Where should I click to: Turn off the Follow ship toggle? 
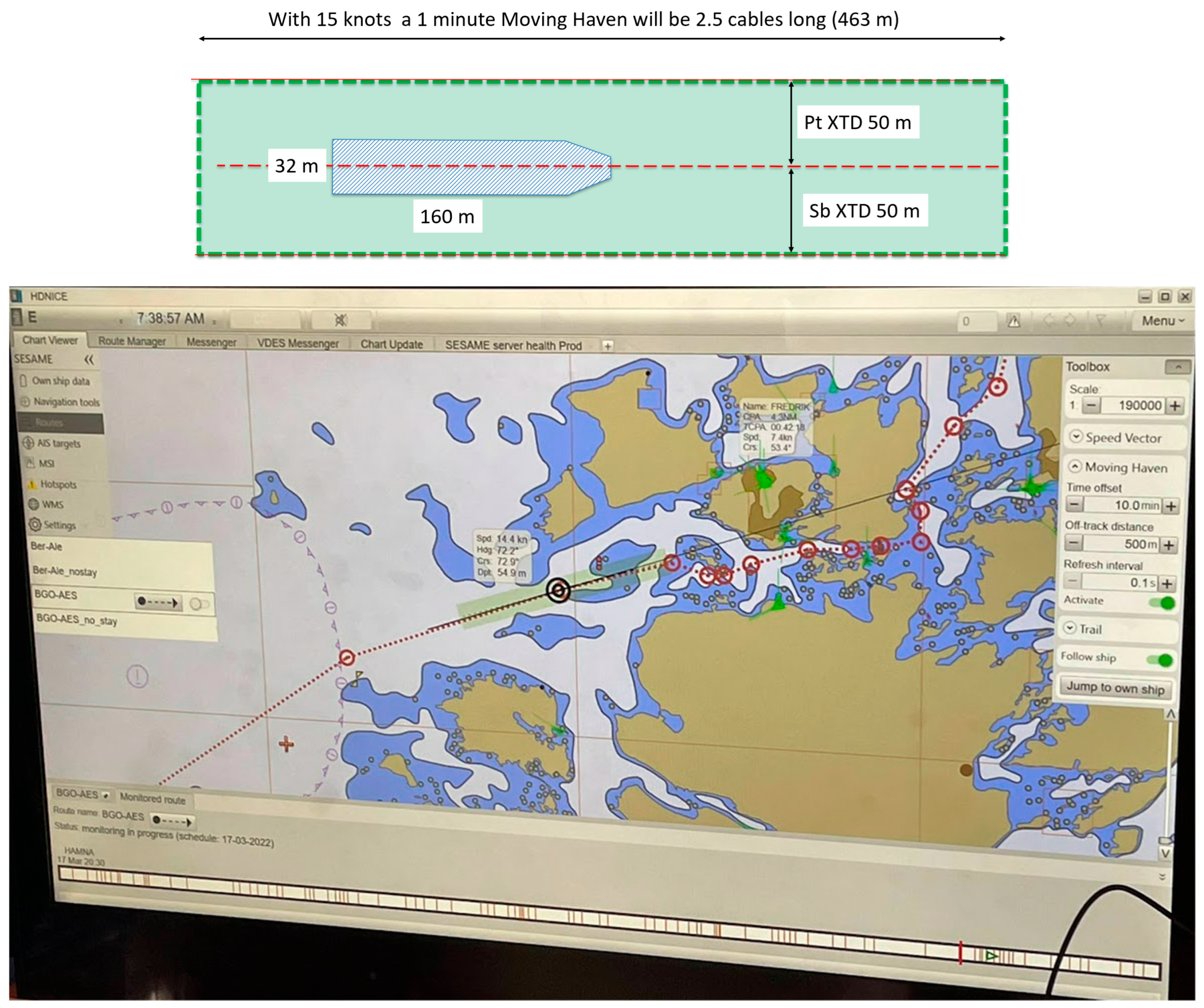[1160, 660]
